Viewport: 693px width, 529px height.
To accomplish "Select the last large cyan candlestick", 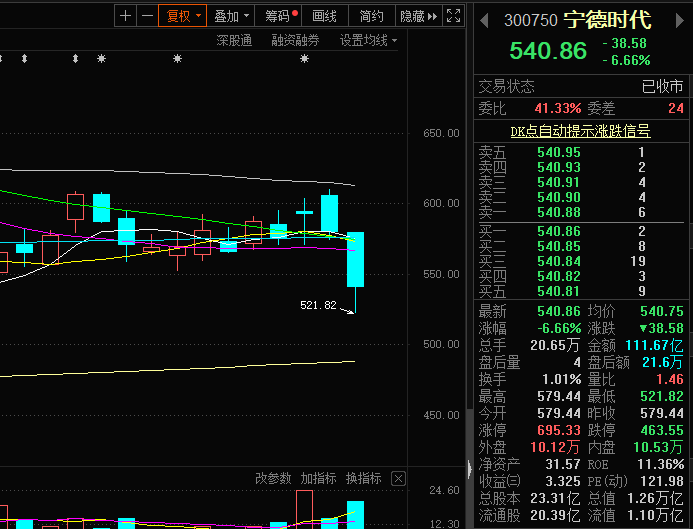I will click(355, 259).
